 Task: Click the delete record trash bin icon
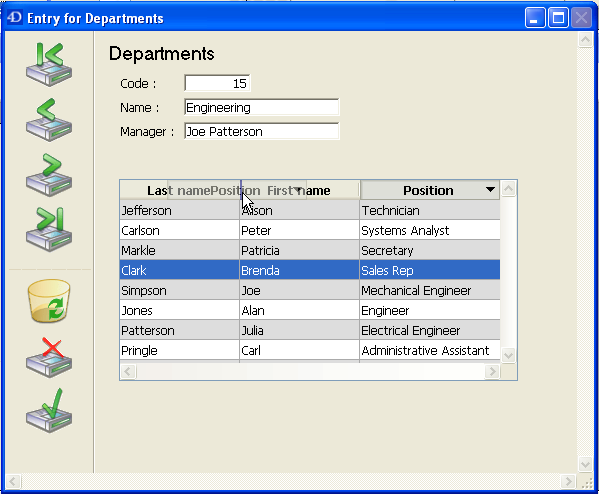[49, 301]
